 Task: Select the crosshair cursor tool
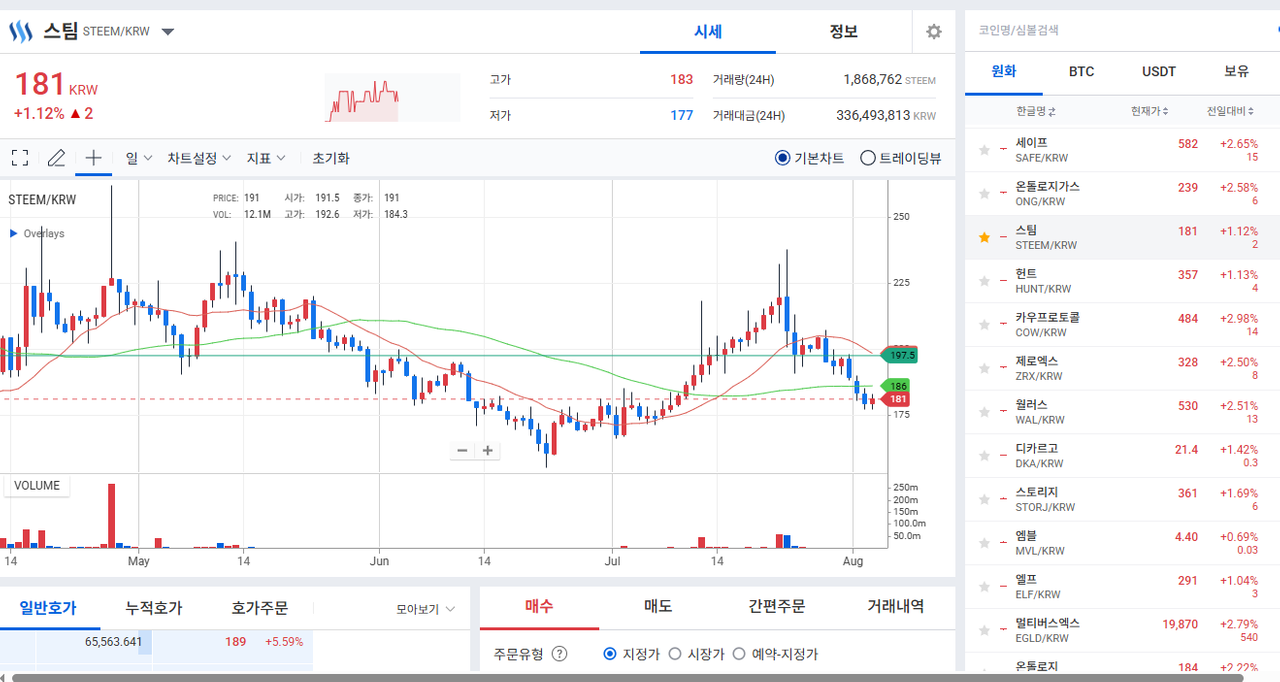pyautogui.click(x=94, y=158)
